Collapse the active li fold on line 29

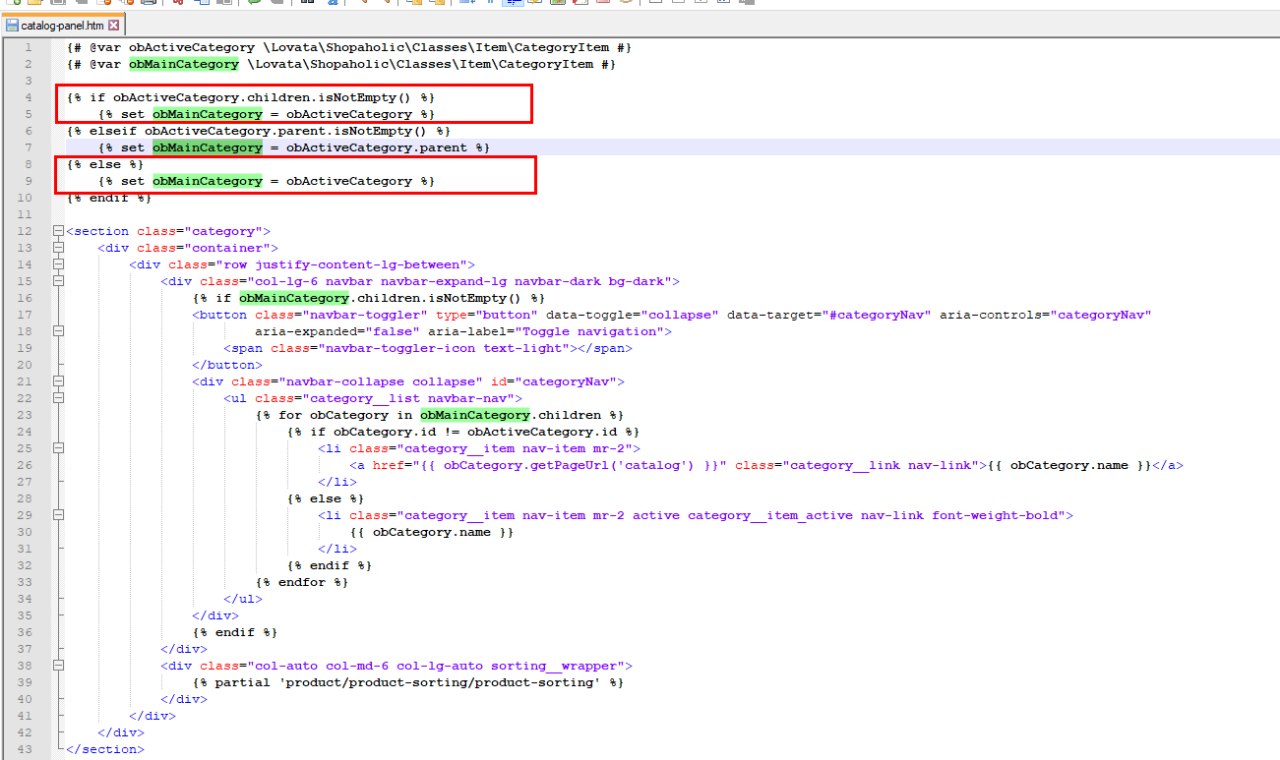coord(58,515)
